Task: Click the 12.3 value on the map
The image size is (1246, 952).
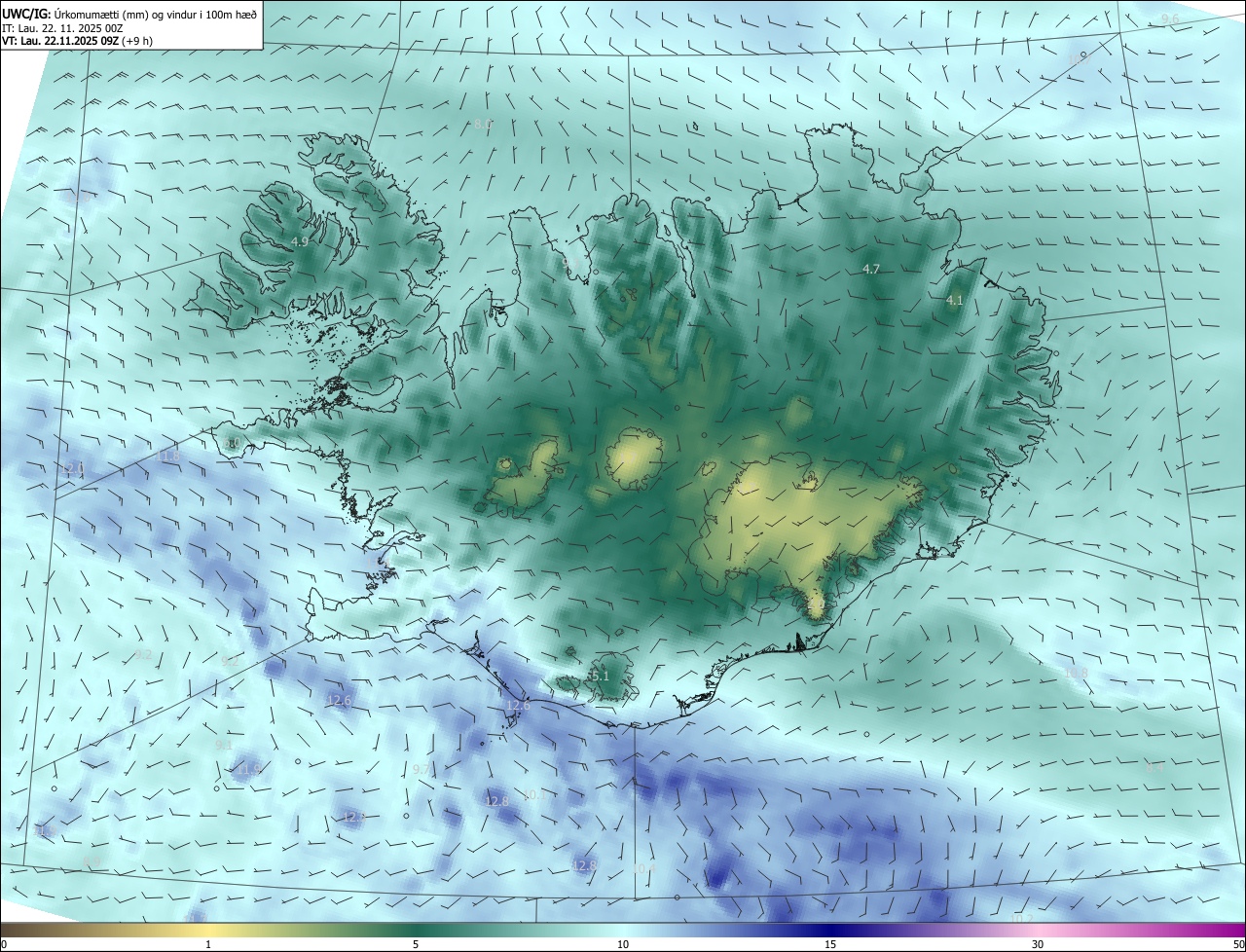Action: coord(353,817)
